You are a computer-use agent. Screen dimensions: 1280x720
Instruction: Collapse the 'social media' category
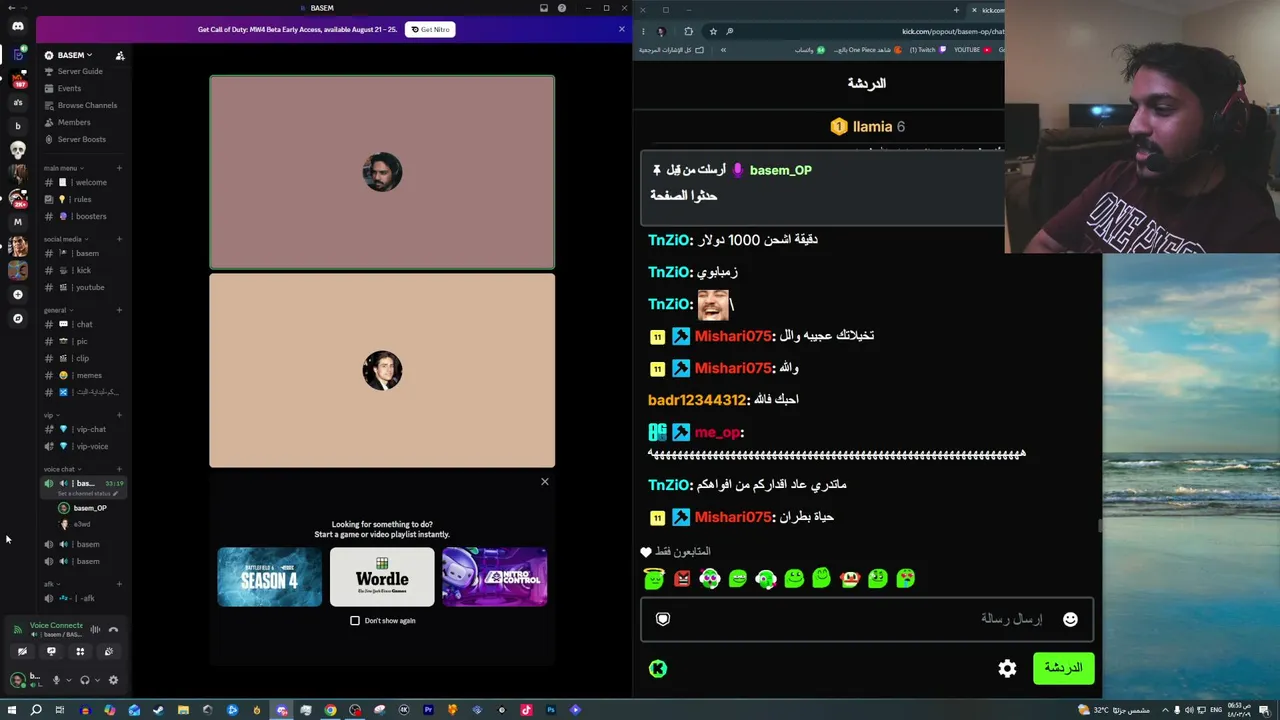coord(66,239)
